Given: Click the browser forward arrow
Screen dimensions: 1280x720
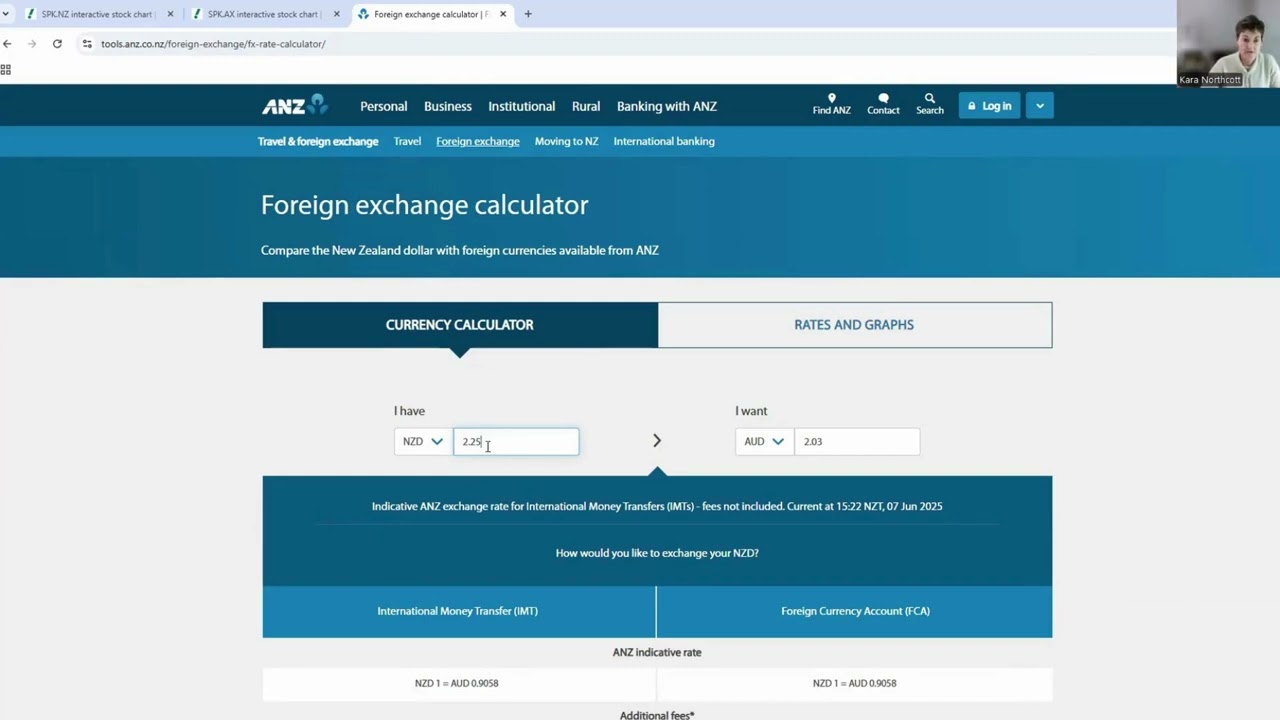Looking at the screenshot, I should (32, 44).
